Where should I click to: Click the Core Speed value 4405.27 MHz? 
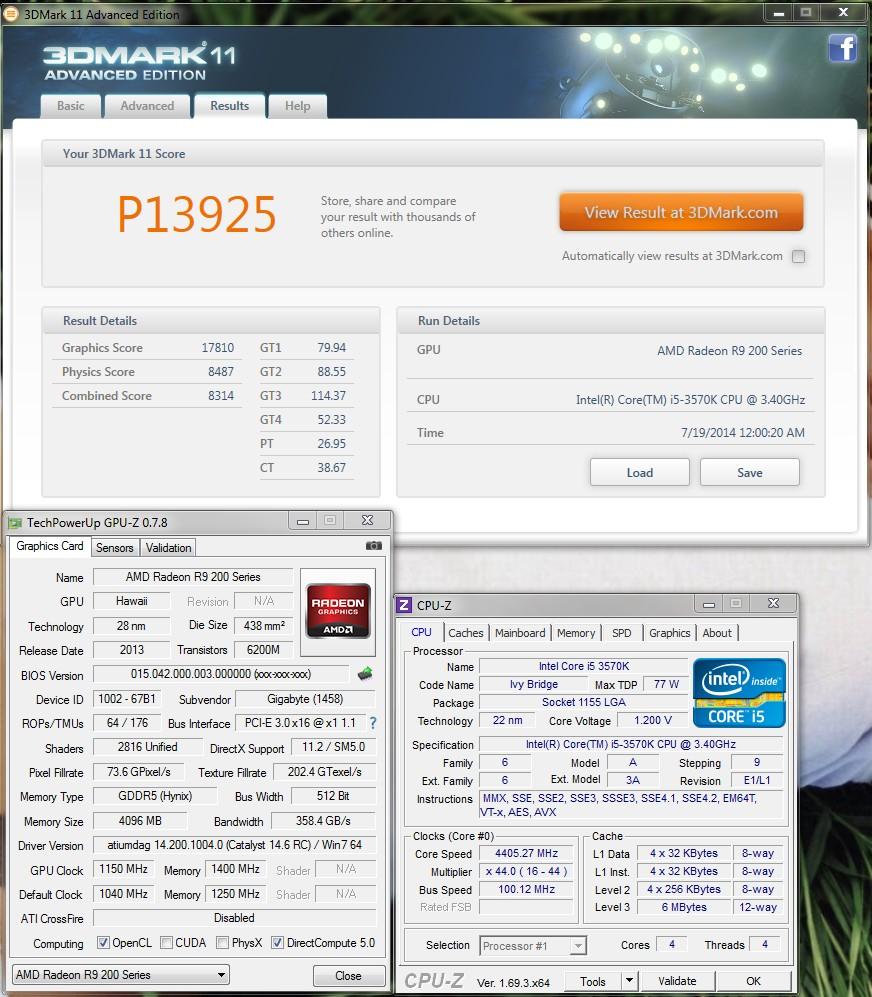coord(526,853)
